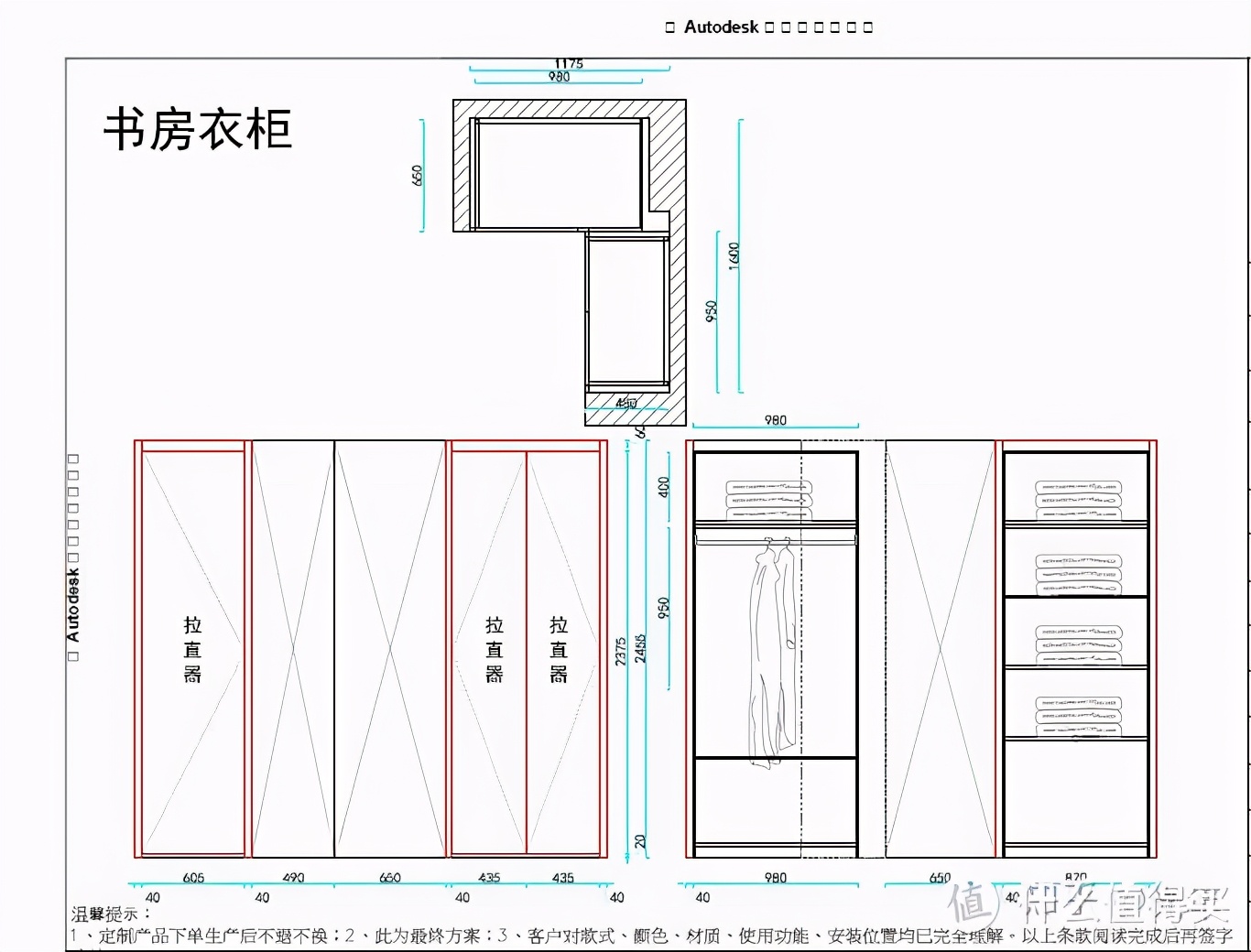Pick the 650 dimension under the right elevation

pyautogui.click(x=941, y=878)
